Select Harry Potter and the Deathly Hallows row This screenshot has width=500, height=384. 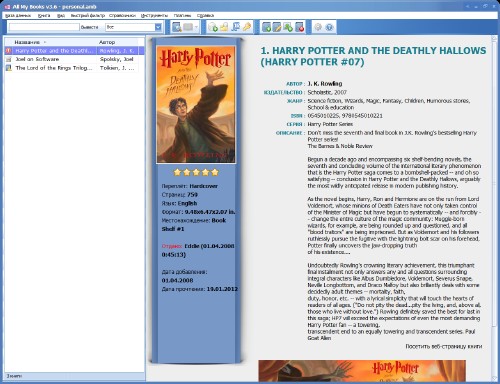74,51
